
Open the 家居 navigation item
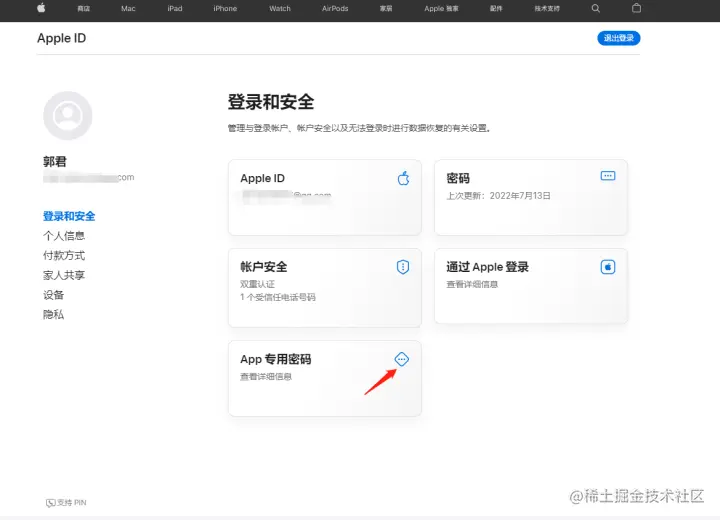[386, 8]
